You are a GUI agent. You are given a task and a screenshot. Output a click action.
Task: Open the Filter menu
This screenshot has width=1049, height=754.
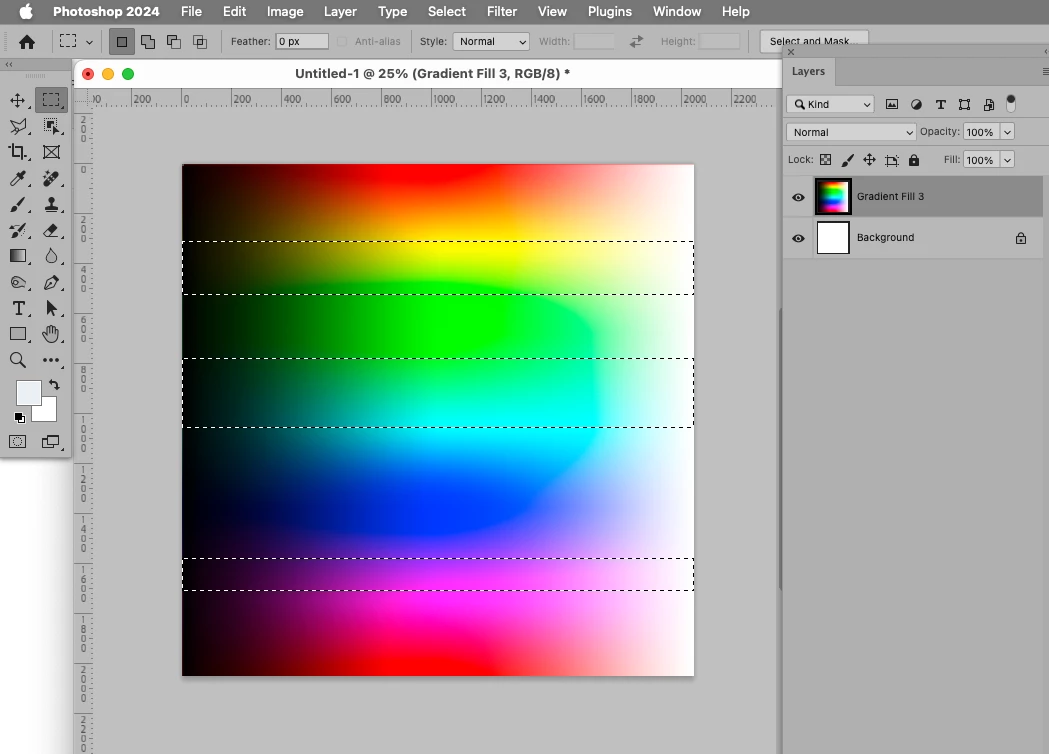(x=502, y=12)
